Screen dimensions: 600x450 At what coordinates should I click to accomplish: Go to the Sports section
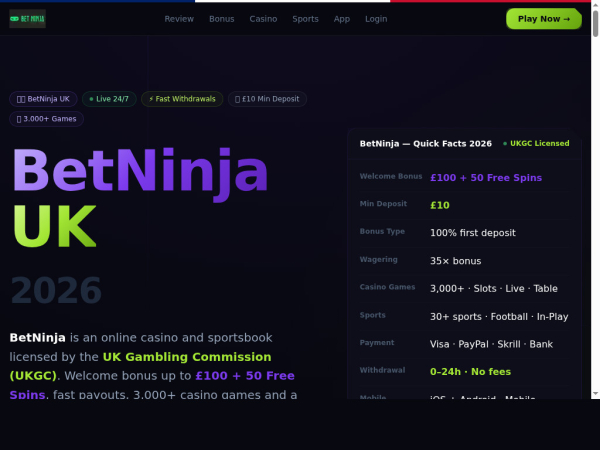[305, 19]
